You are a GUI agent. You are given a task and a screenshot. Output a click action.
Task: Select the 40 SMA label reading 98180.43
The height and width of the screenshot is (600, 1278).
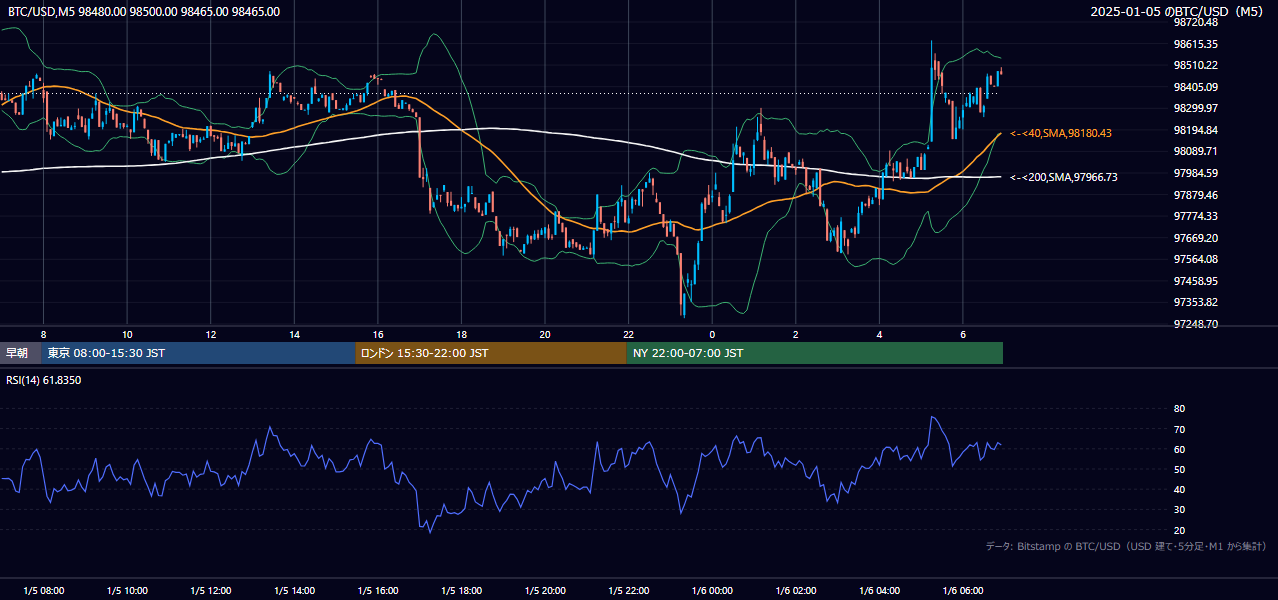(x=1061, y=133)
